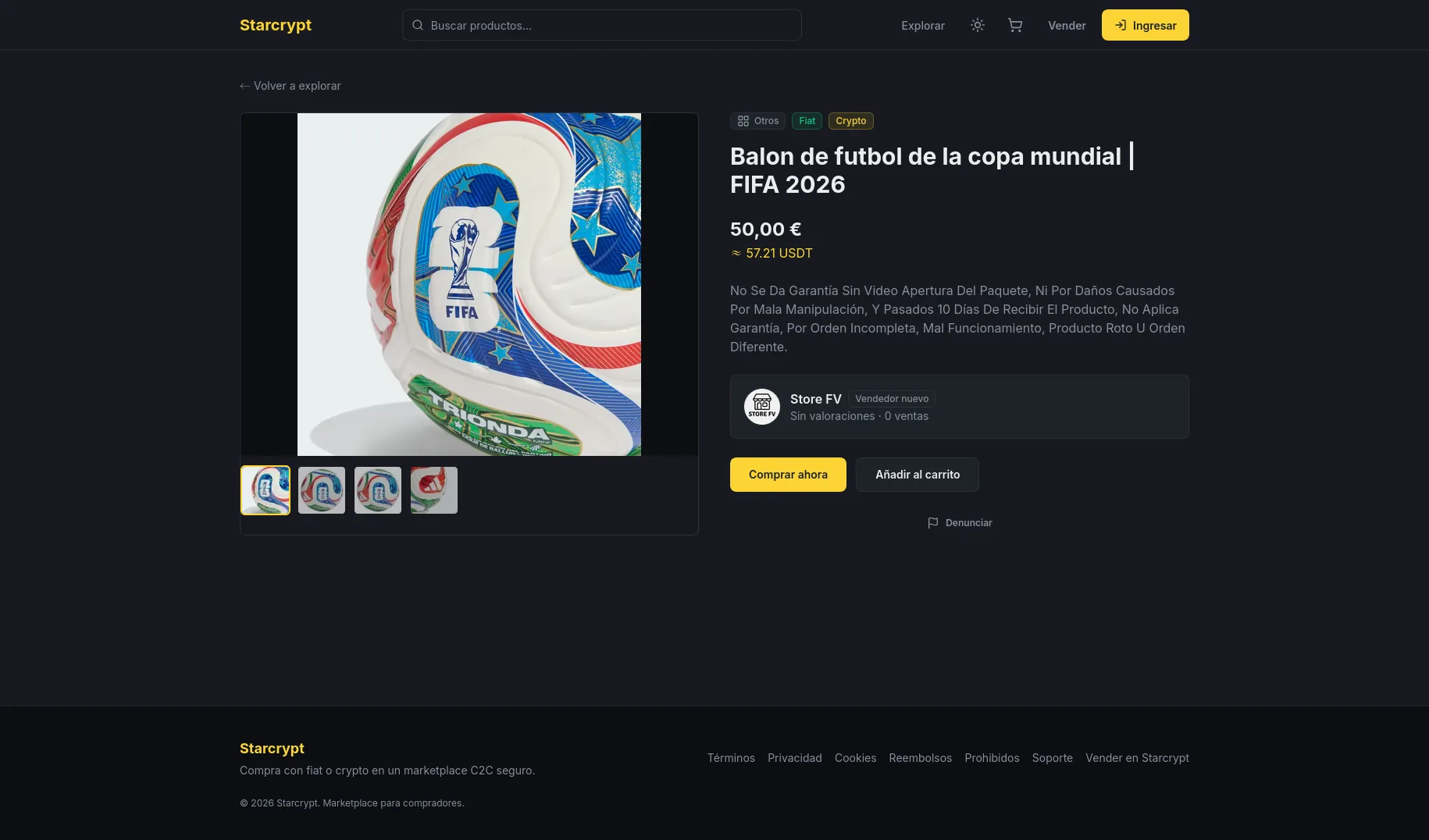1429x840 pixels.
Task: Click the Ingresar login button
Action: coord(1145,25)
